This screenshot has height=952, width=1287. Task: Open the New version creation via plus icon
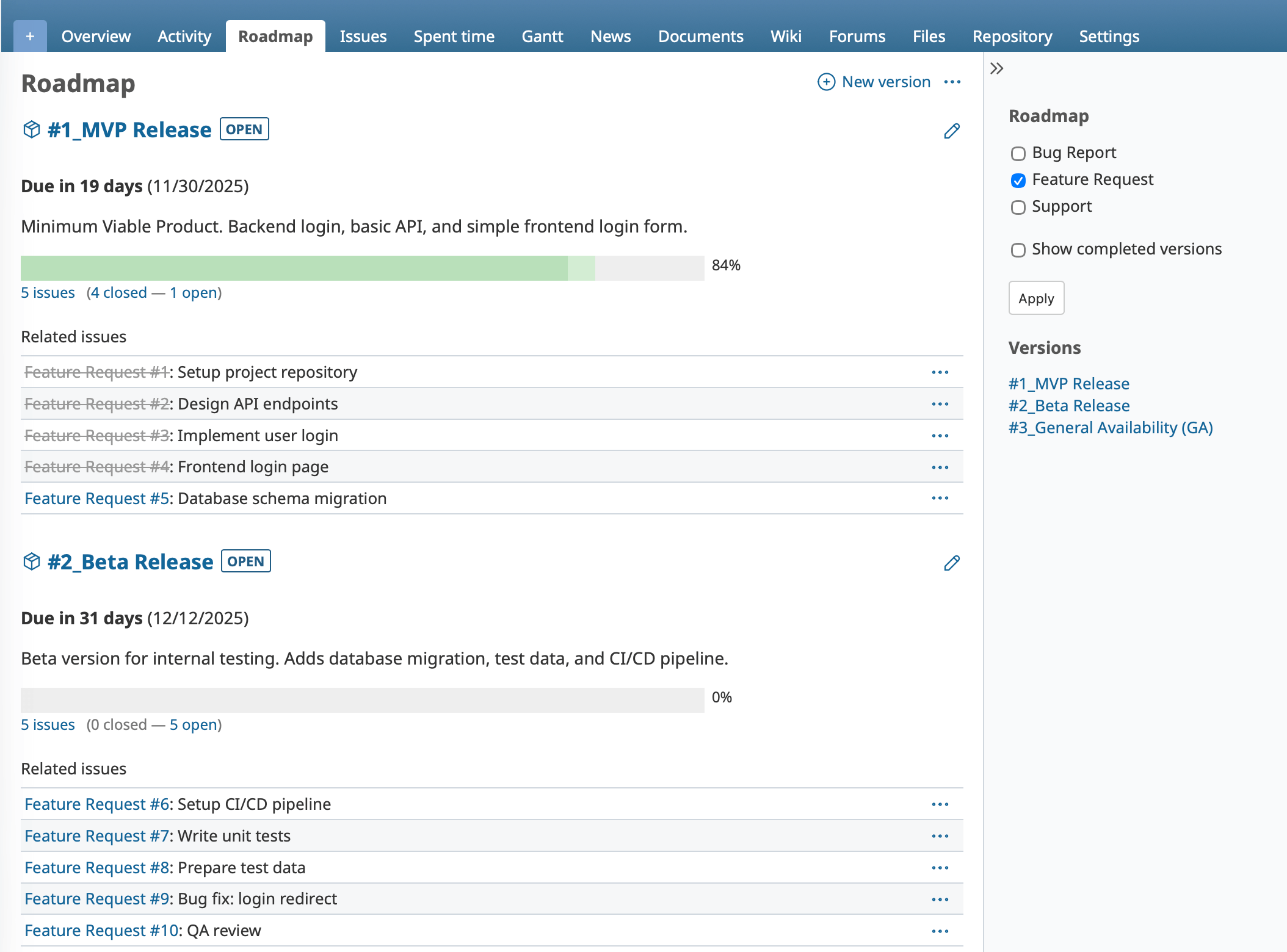tap(827, 82)
